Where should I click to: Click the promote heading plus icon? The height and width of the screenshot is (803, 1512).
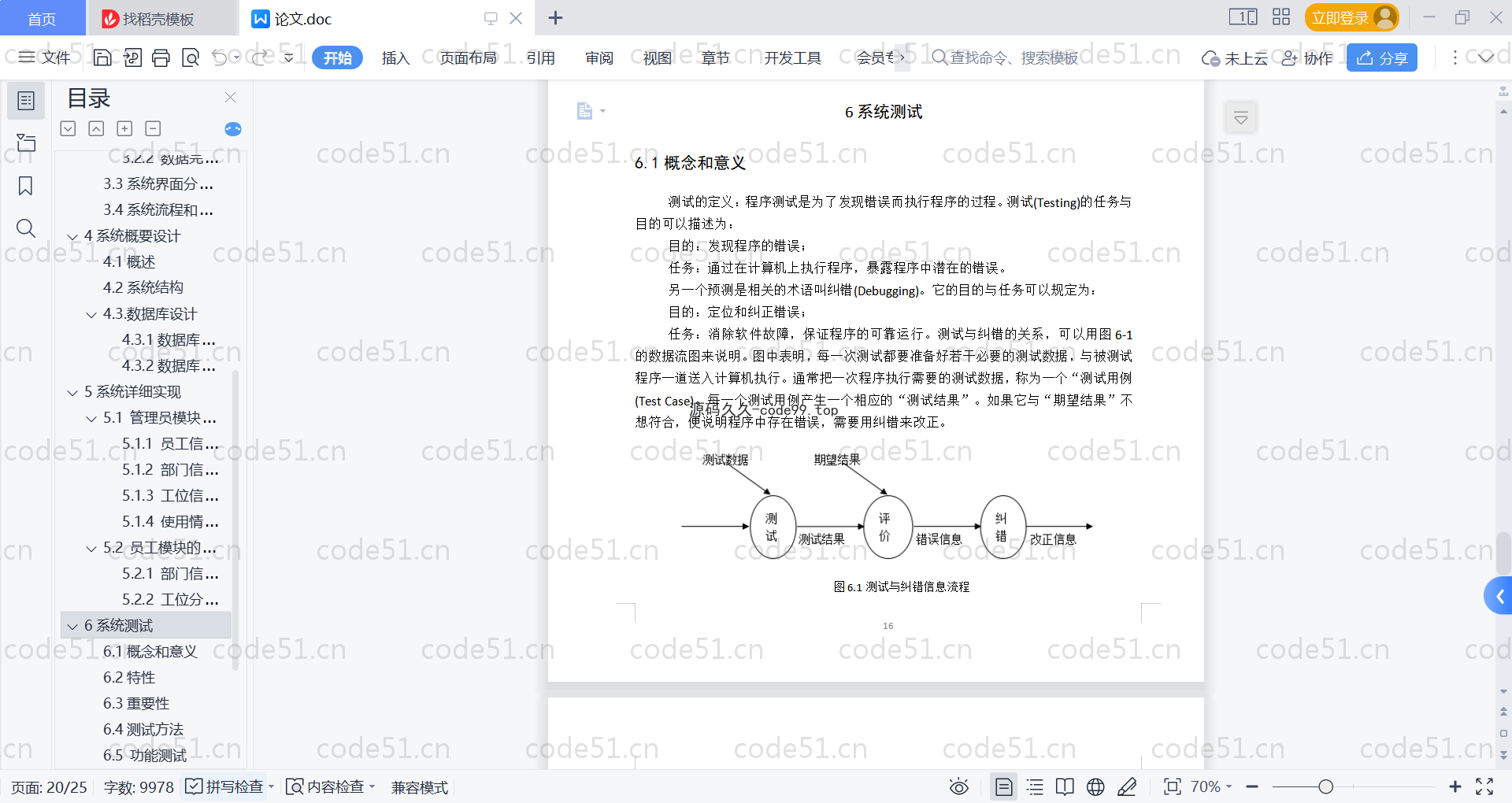pos(124,128)
